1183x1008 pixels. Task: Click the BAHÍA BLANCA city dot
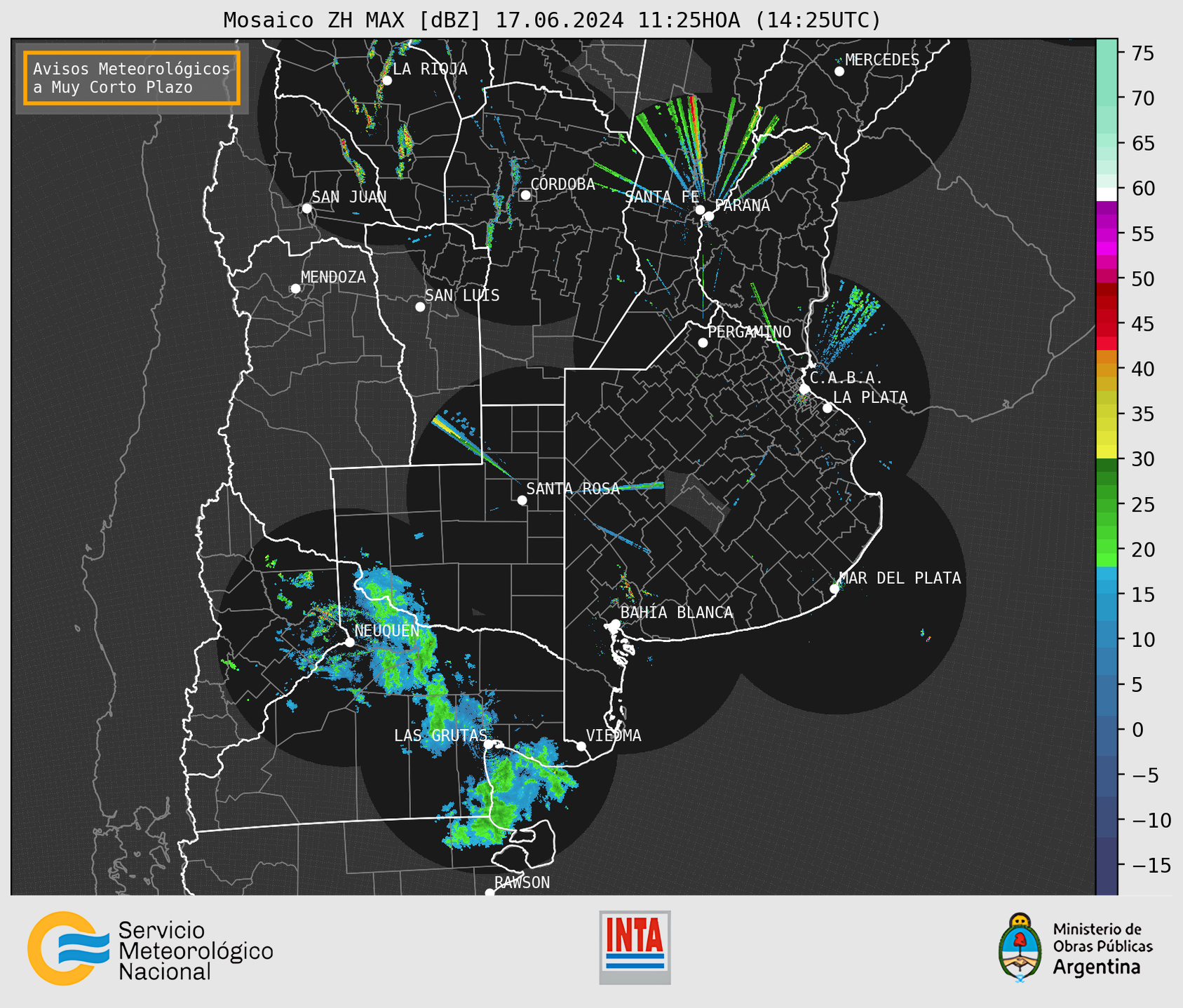tap(615, 624)
